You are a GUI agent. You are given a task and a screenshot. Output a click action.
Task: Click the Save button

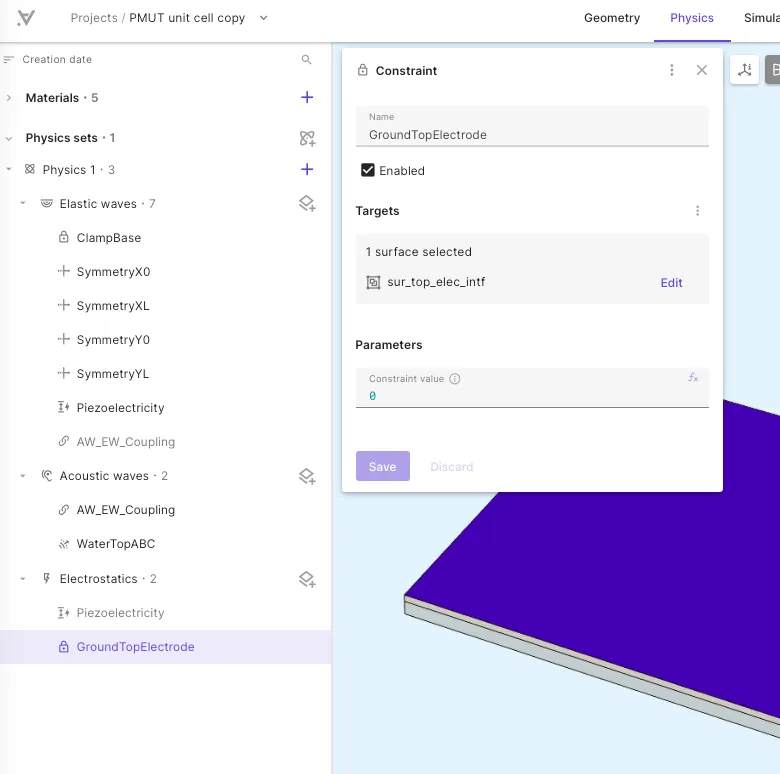tap(383, 466)
